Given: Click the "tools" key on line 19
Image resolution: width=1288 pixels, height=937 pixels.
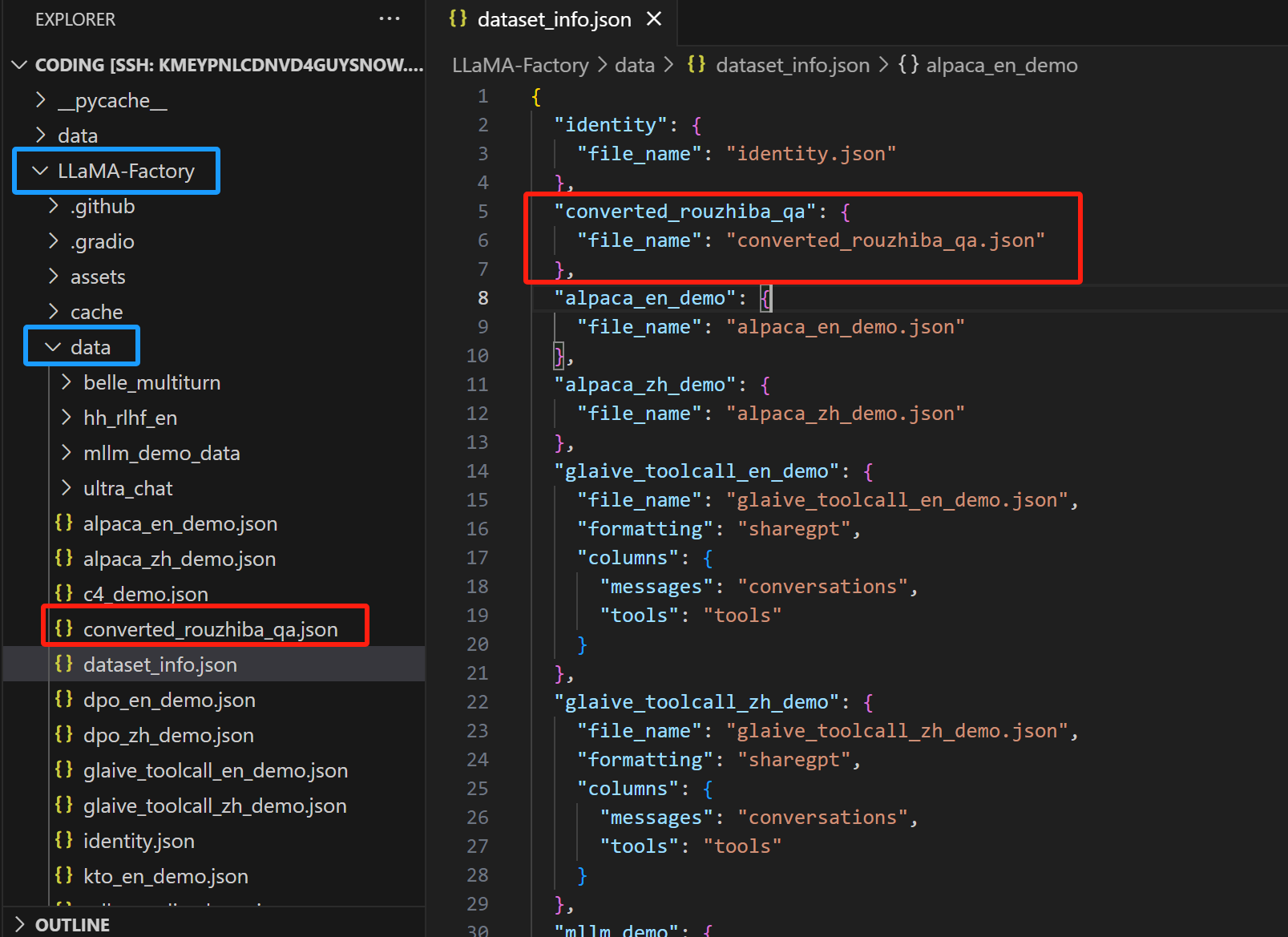Looking at the screenshot, I should [640, 616].
